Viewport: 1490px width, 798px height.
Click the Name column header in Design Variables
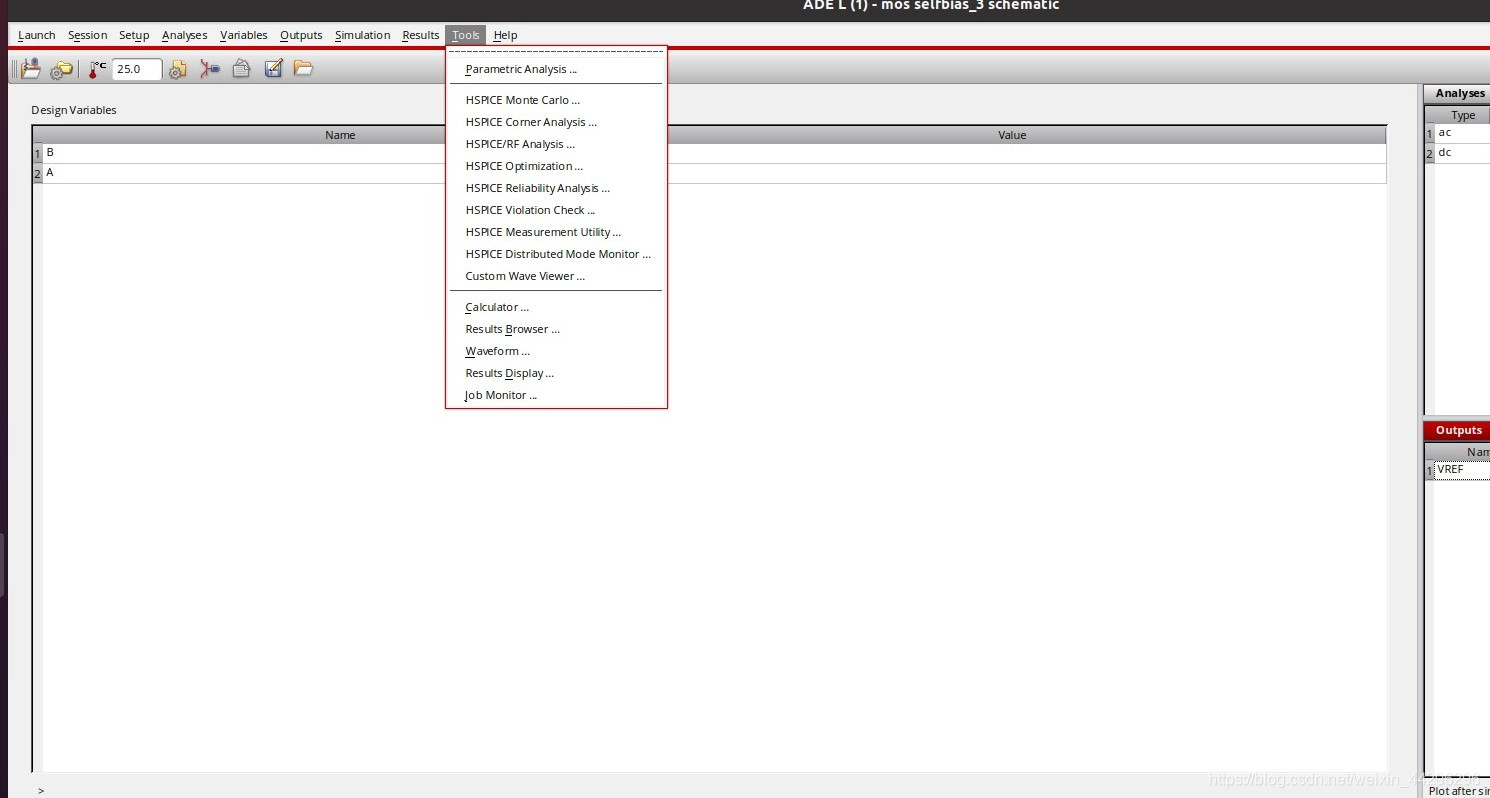pos(340,135)
